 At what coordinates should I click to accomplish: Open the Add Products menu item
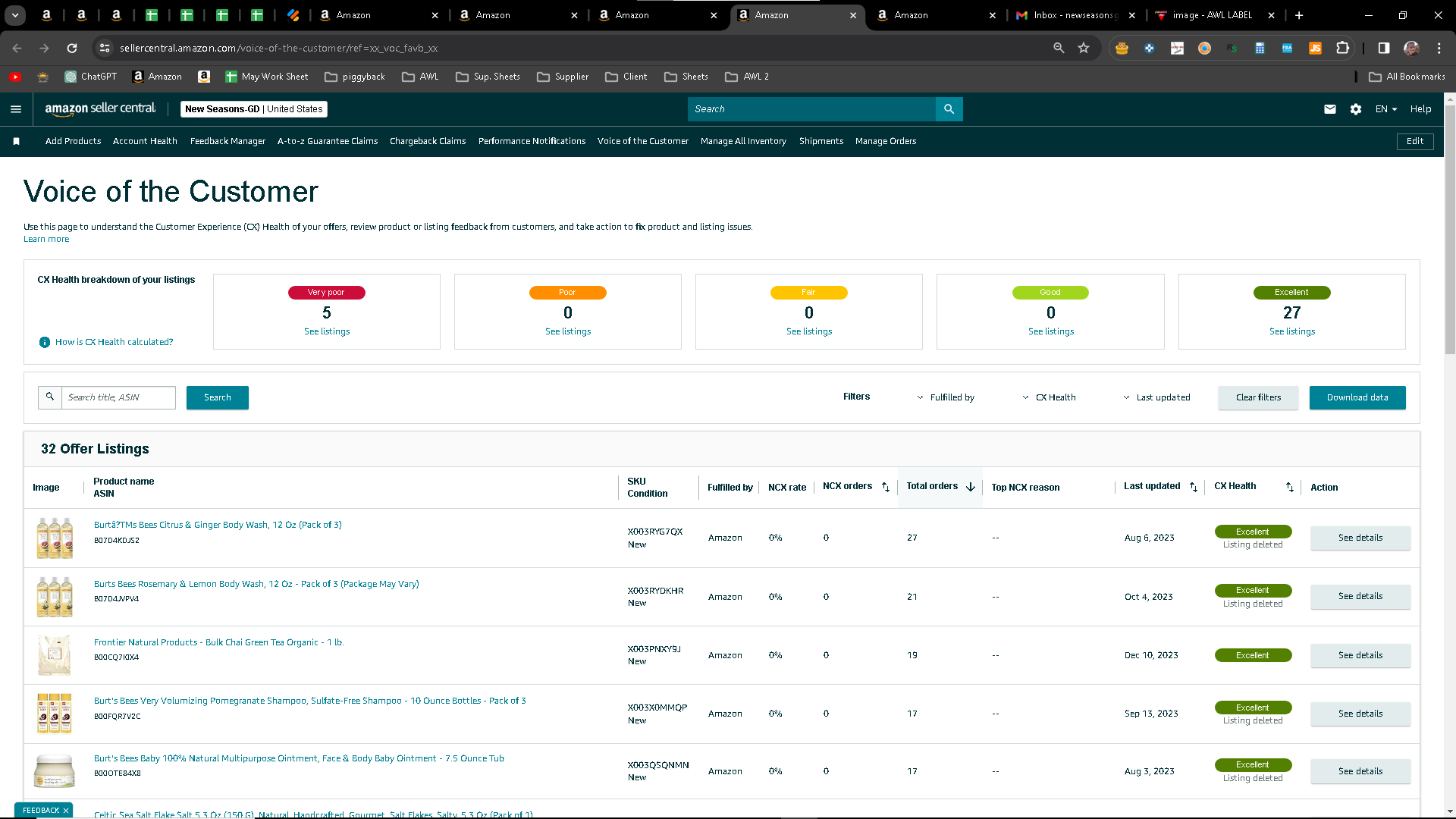[73, 141]
